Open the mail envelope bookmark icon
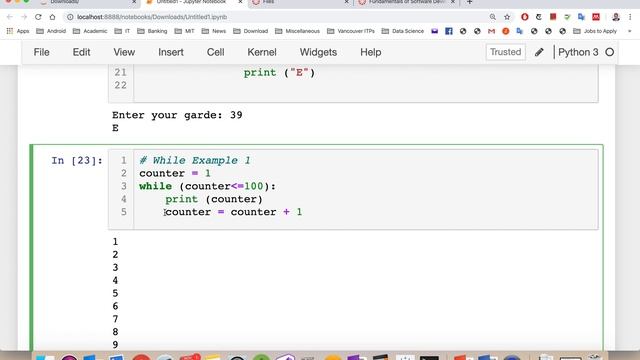 tap(434, 31)
